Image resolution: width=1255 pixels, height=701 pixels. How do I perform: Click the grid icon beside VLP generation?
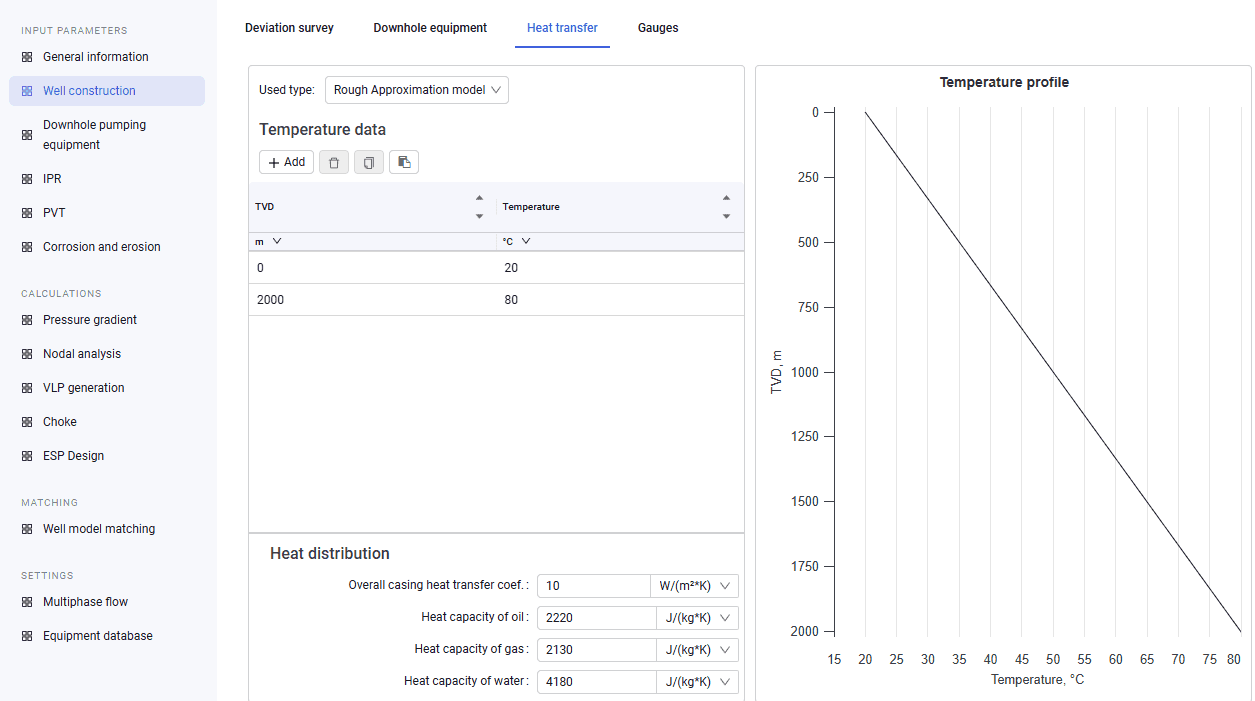point(27,388)
